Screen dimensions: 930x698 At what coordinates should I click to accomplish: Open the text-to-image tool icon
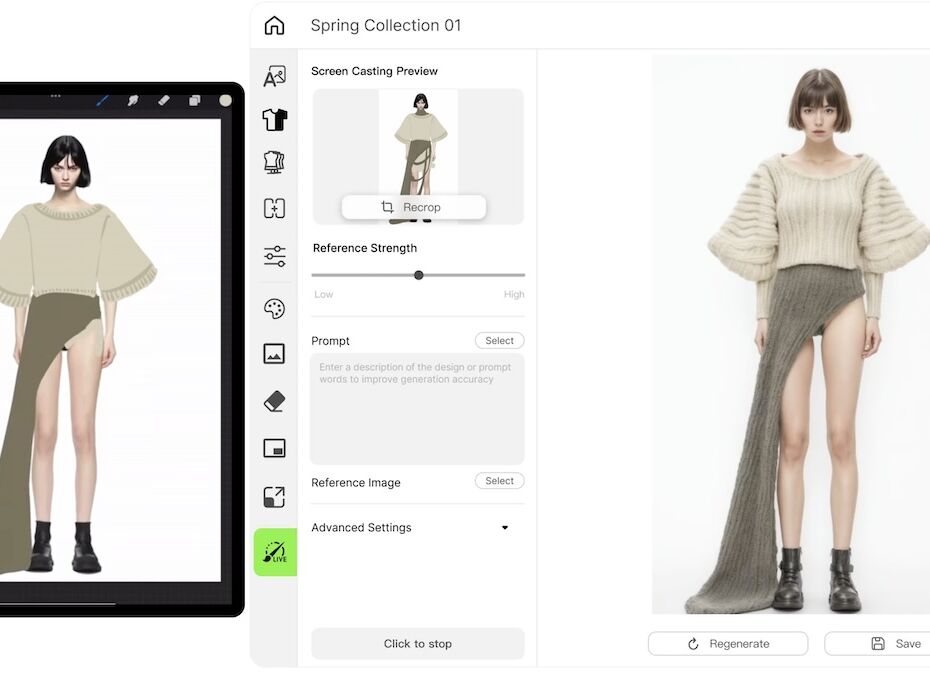274,77
